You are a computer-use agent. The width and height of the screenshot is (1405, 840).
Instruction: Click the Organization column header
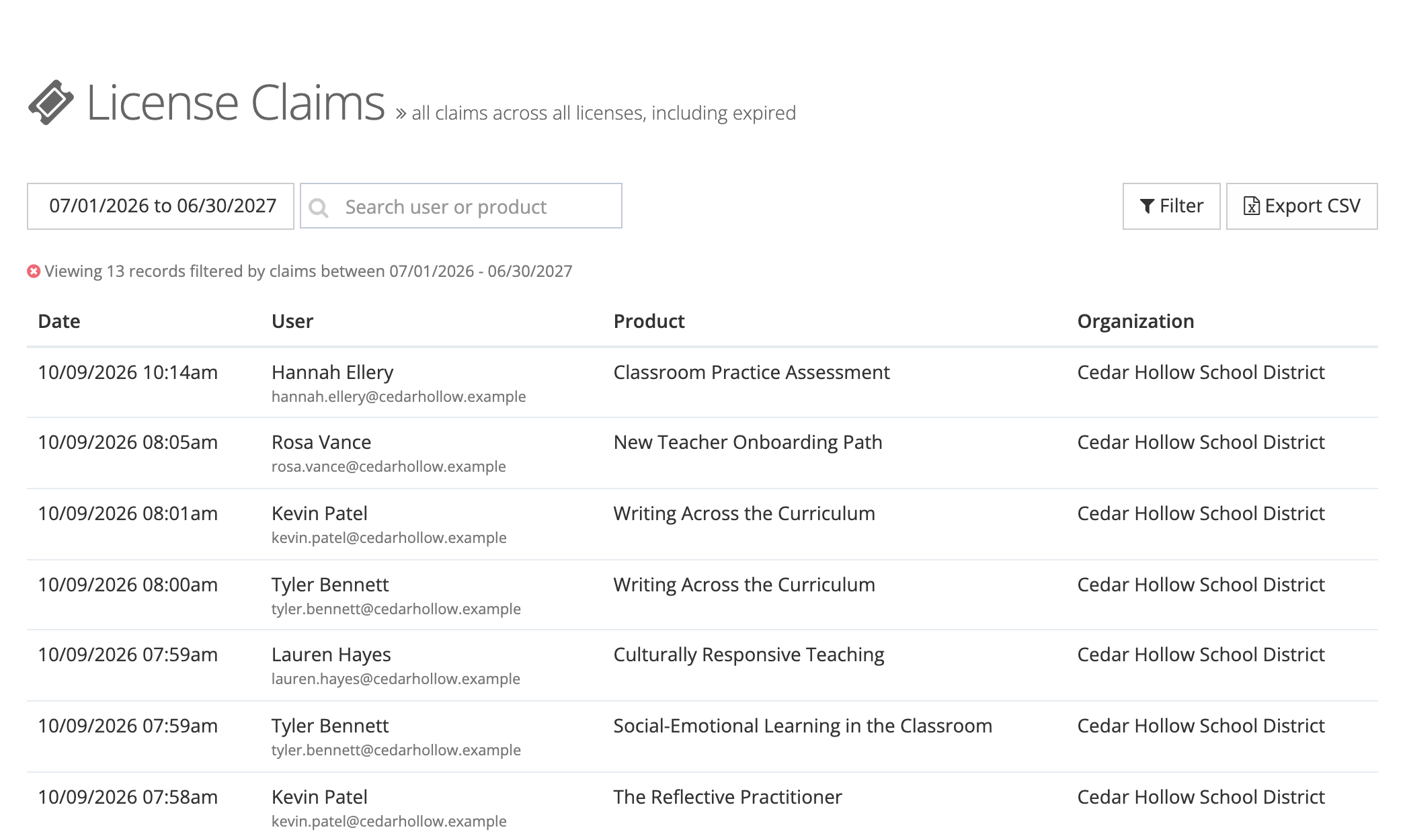[x=1135, y=321]
